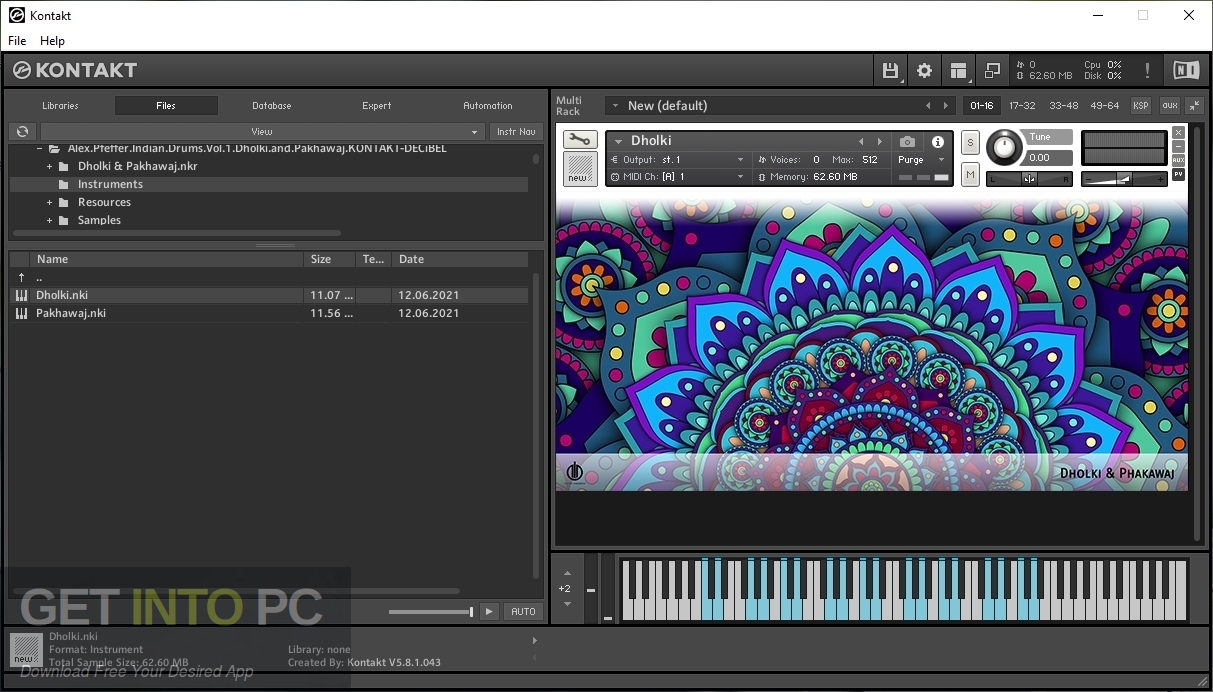Open the Workspace layout panel icon
Viewport: 1213px width, 692px height.
(x=959, y=70)
